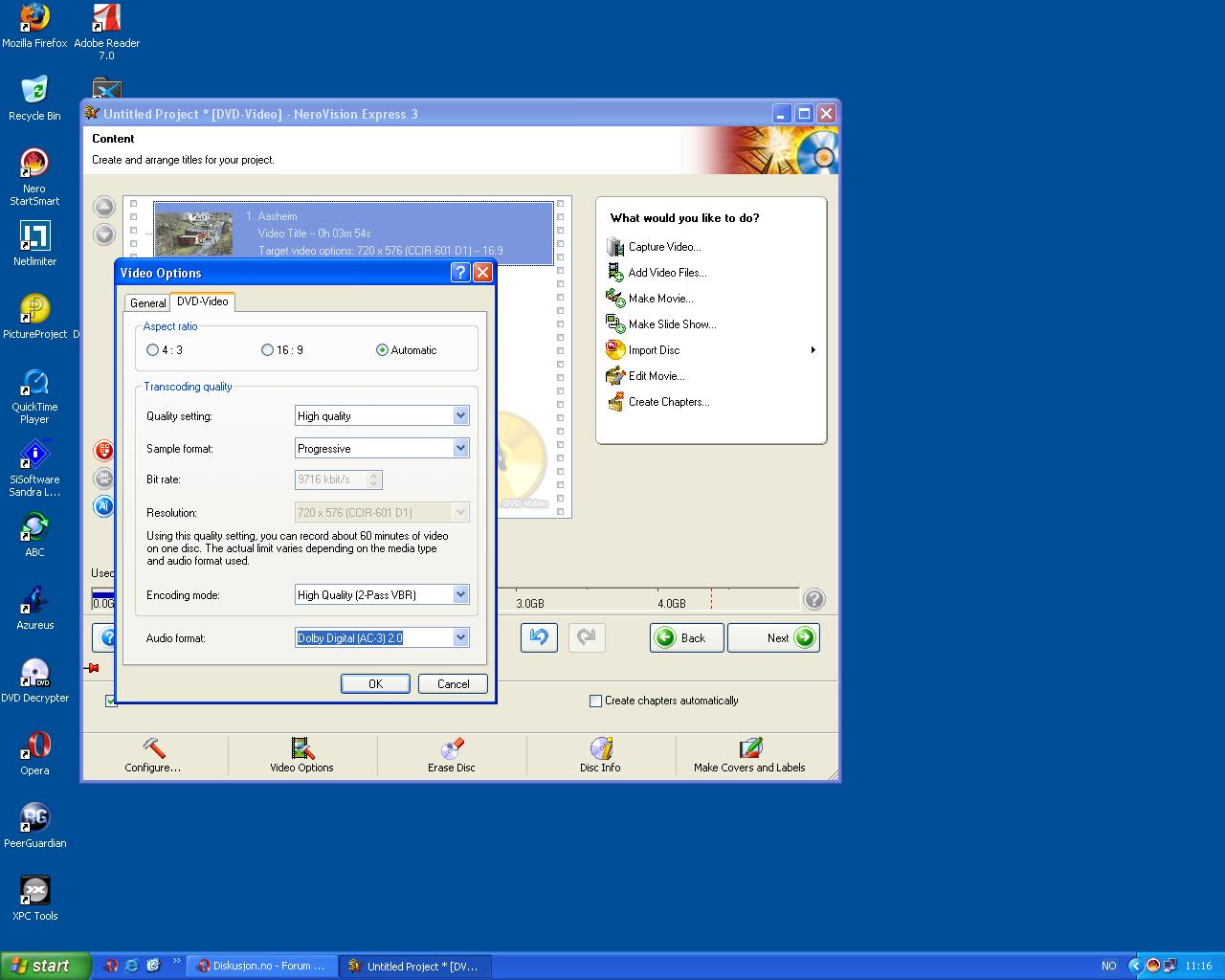Switch to Diskusjon.no Forum taskbar window
Screen dimensions: 1225x980
click(x=260, y=966)
